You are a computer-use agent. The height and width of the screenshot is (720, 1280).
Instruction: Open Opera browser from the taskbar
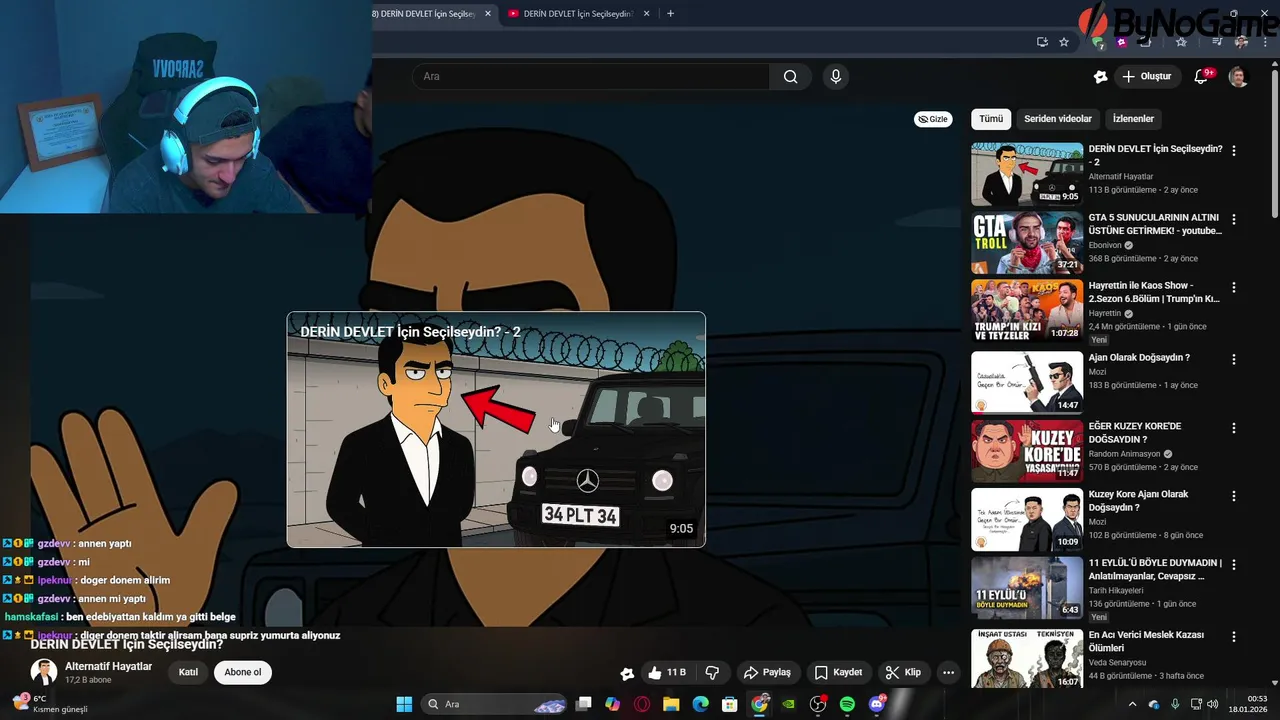pos(642,704)
